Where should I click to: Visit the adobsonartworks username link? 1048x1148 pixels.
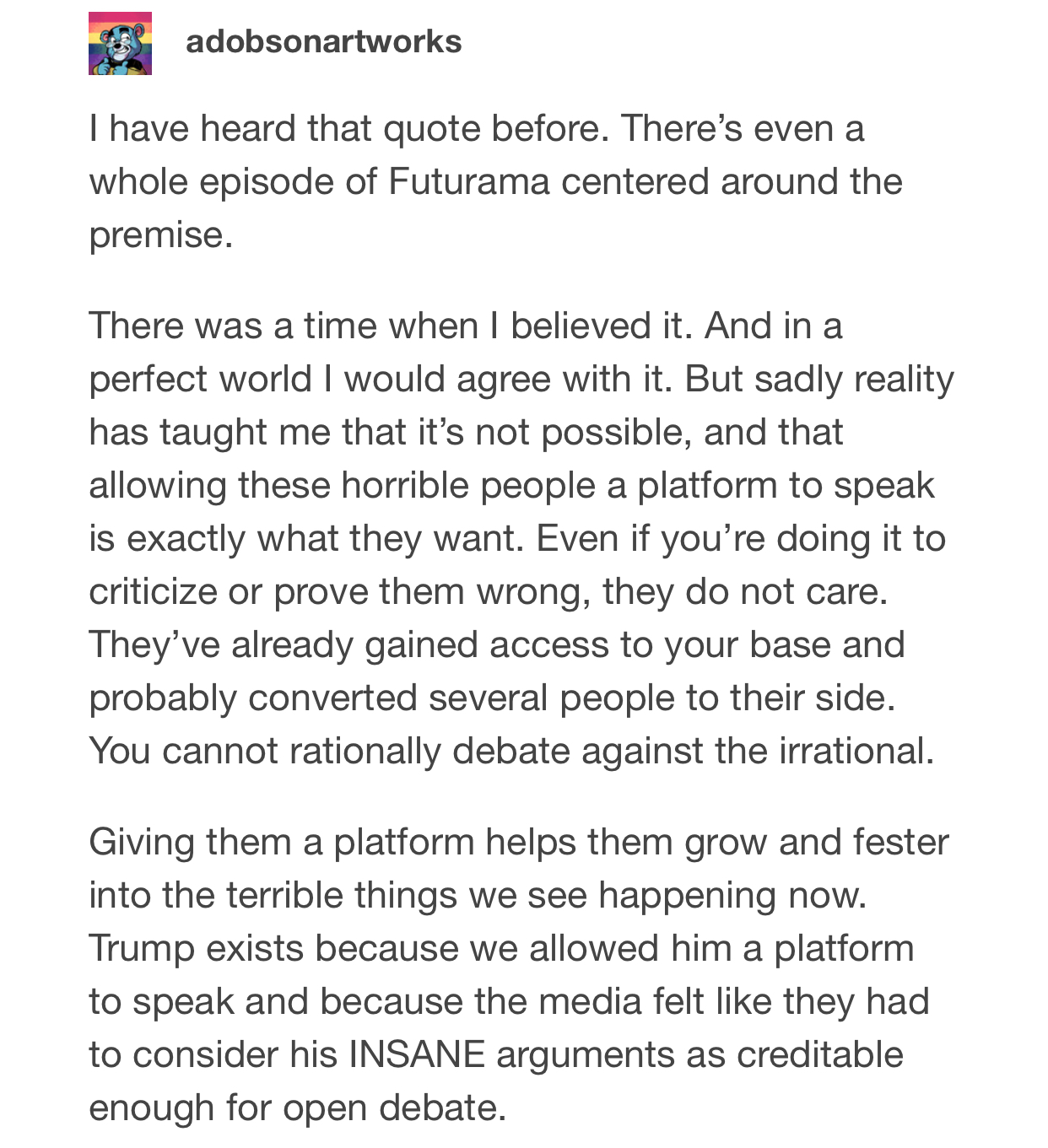(324, 41)
